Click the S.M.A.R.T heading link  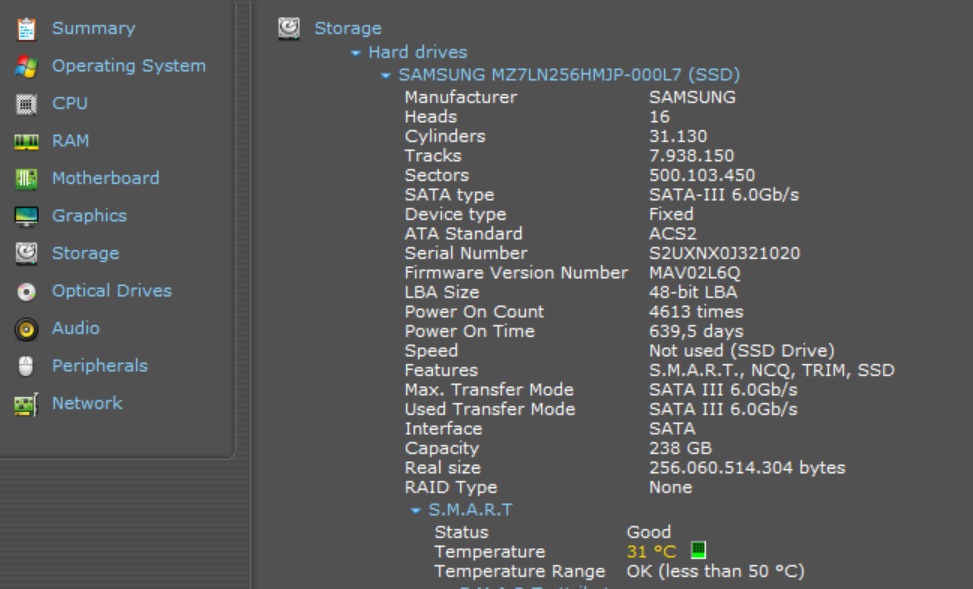click(470, 510)
